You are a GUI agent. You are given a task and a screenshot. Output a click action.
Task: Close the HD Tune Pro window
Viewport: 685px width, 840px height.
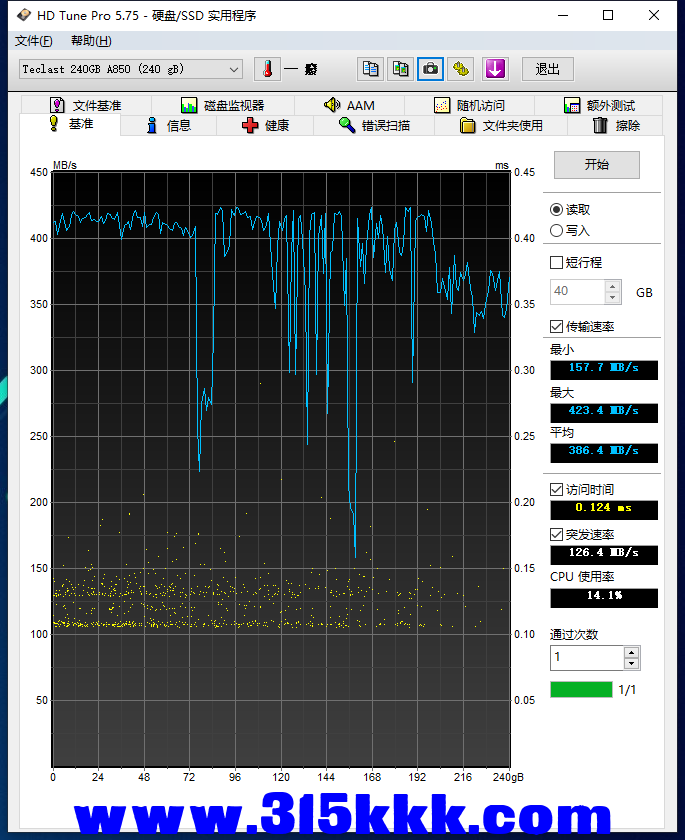[x=654, y=15]
